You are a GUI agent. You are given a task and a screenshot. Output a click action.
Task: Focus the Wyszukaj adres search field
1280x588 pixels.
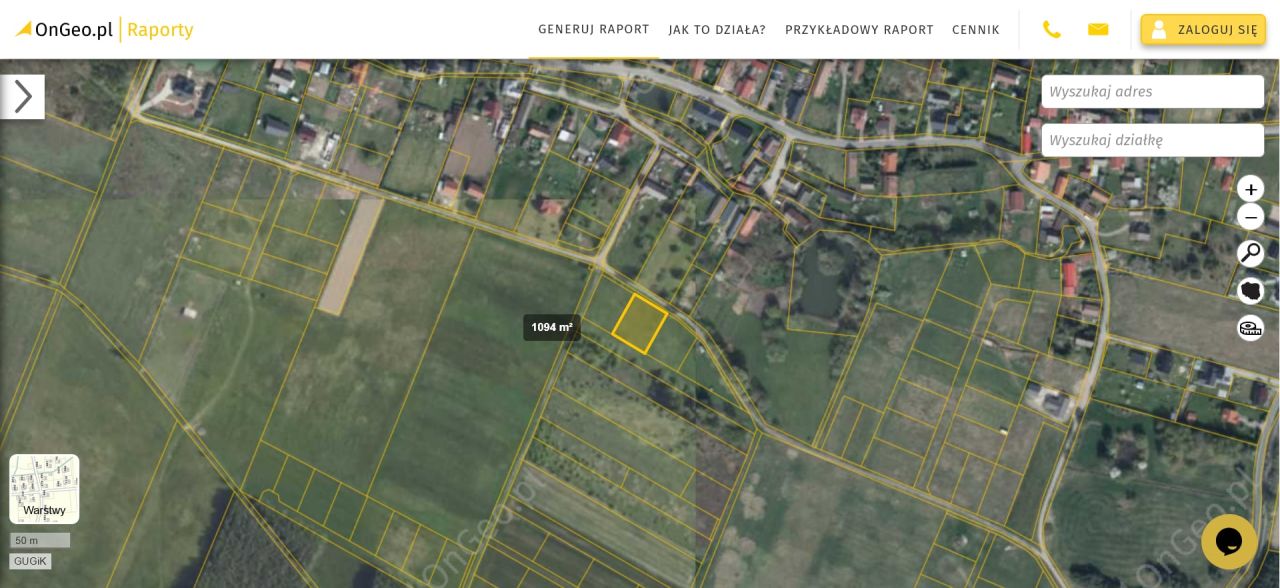(1153, 92)
